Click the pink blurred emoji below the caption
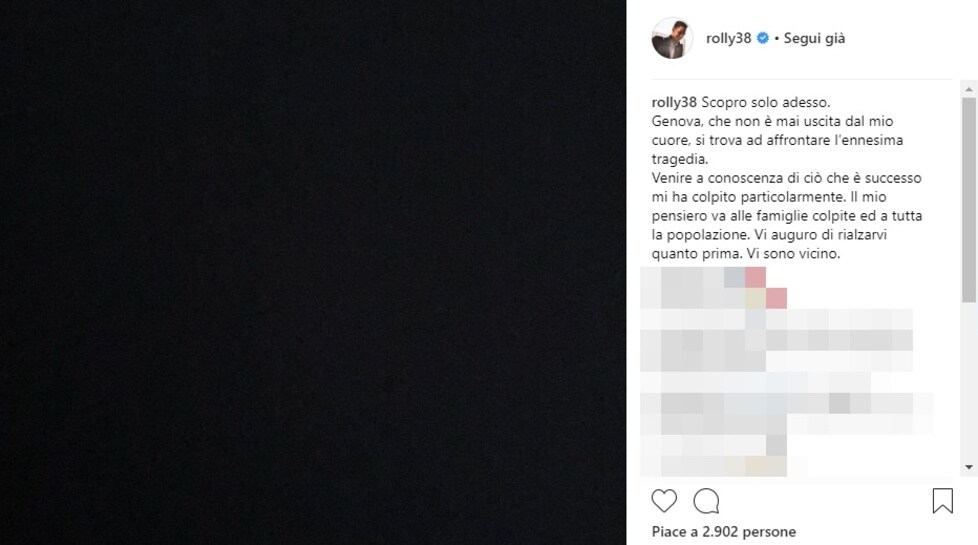The height and width of the screenshot is (545, 978). [x=755, y=277]
